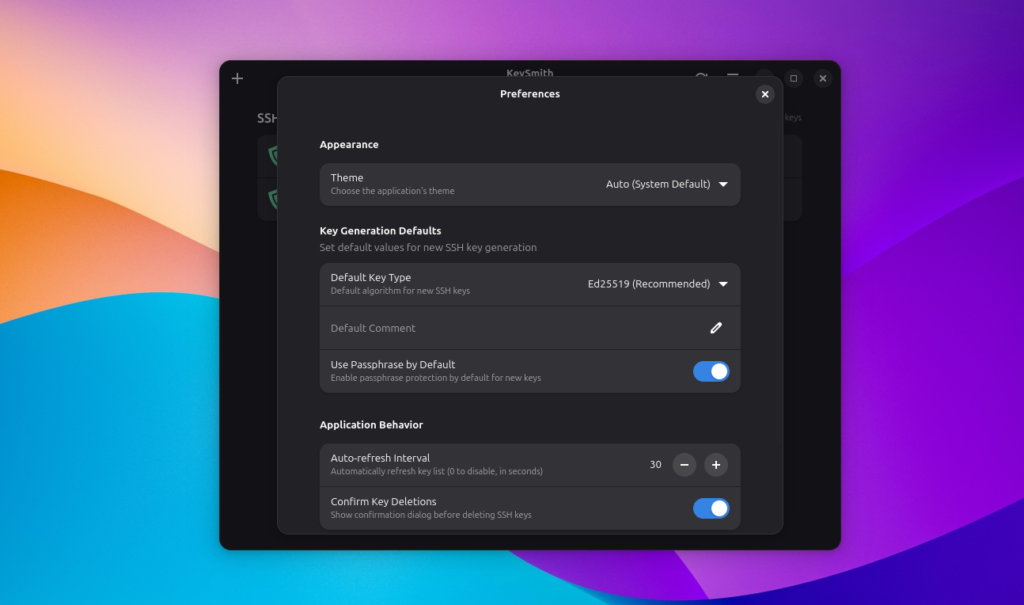Disable Use Passphrase by Default switch
This screenshot has height=605, width=1024.
click(x=711, y=372)
